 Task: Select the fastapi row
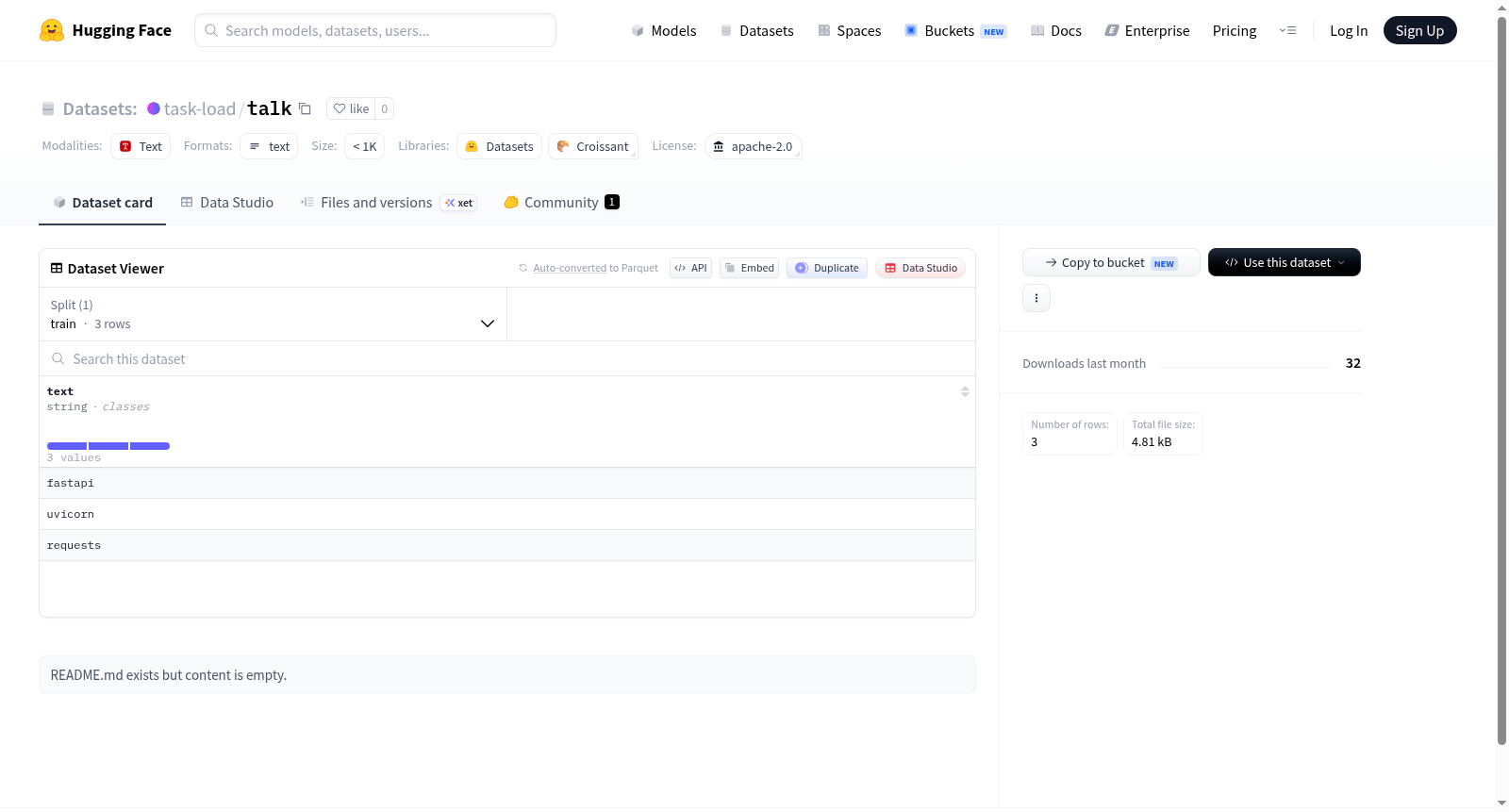(x=507, y=483)
